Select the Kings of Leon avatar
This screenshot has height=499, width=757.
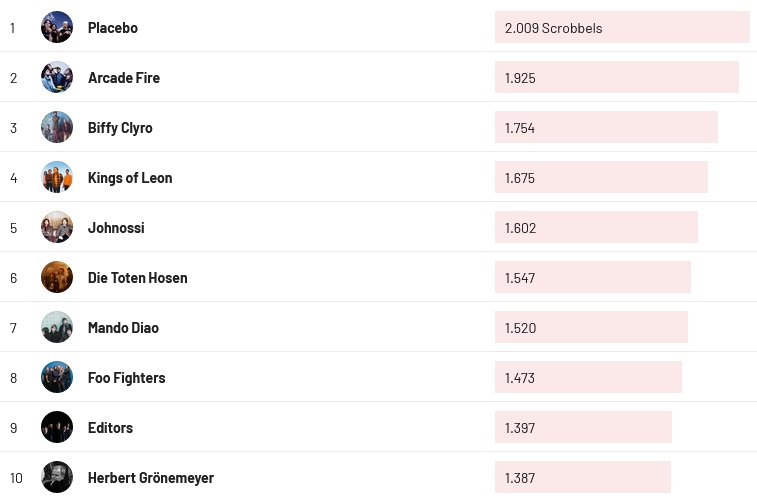tap(57, 177)
